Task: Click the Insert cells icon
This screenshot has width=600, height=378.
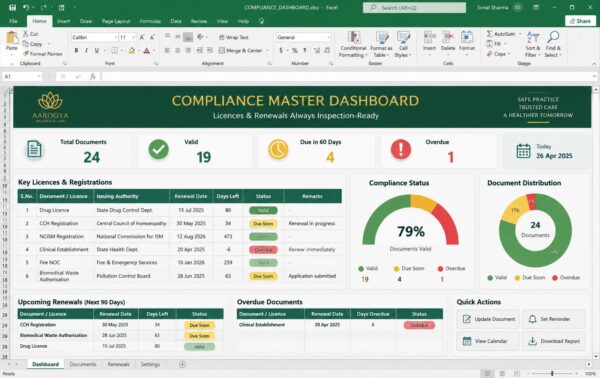Action: [429, 38]
